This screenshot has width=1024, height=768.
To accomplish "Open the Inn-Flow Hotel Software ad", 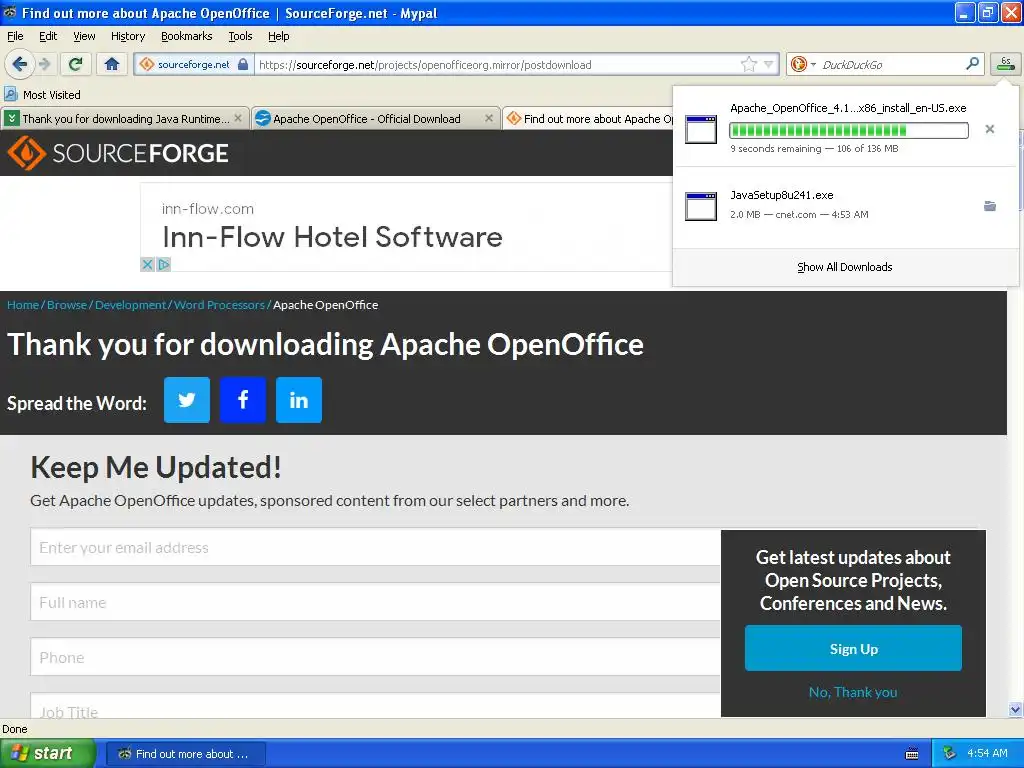I will pyautogui.click(x=332, y=236).
